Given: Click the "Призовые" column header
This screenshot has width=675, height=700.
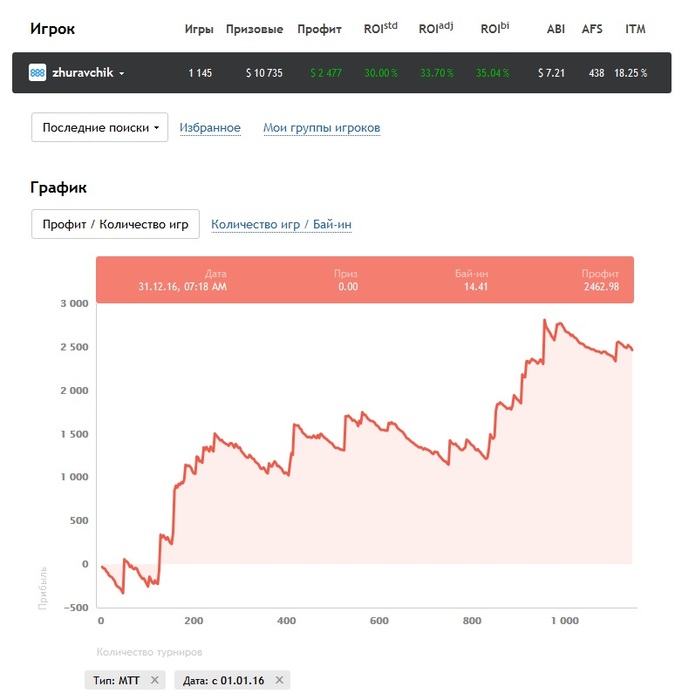Looking at the screenshot, I should click(254, 29).
